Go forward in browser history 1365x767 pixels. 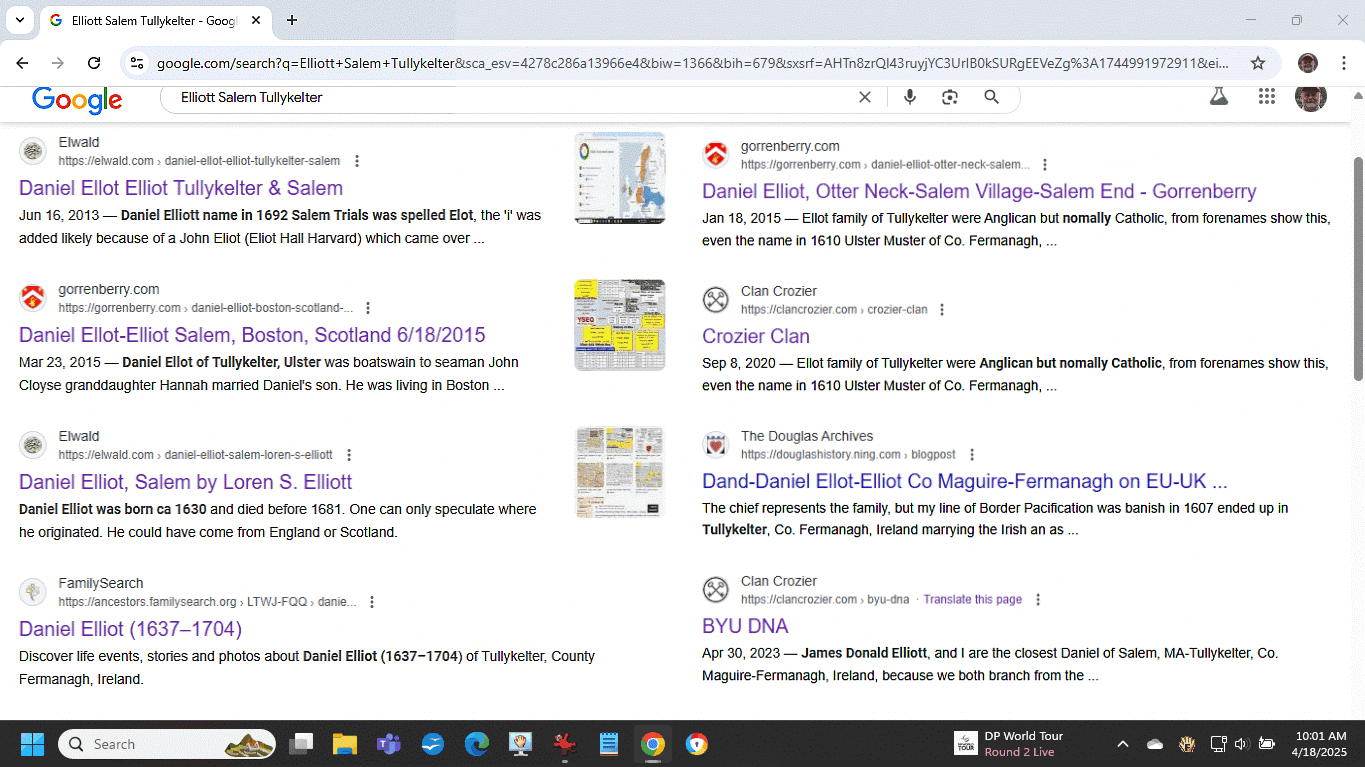point(58,63)
